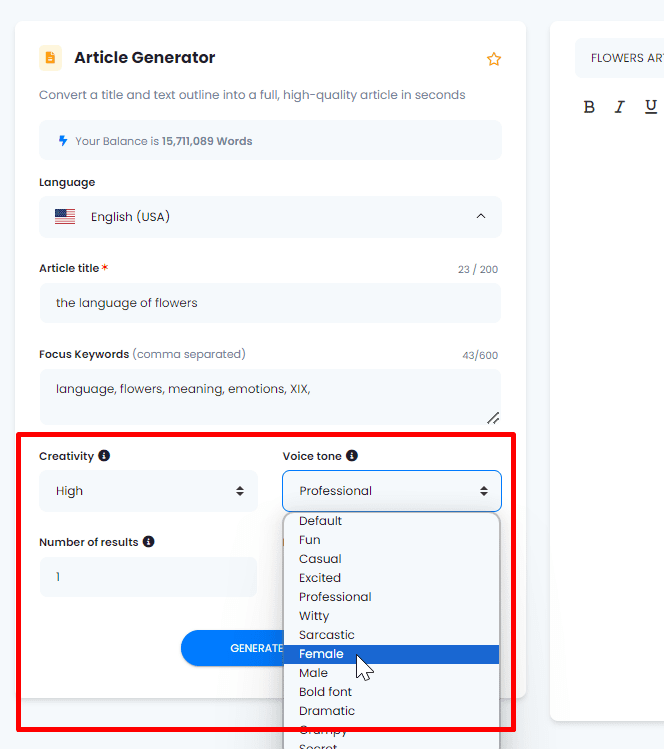Click the Bold formatting icon

pos(589,107)
